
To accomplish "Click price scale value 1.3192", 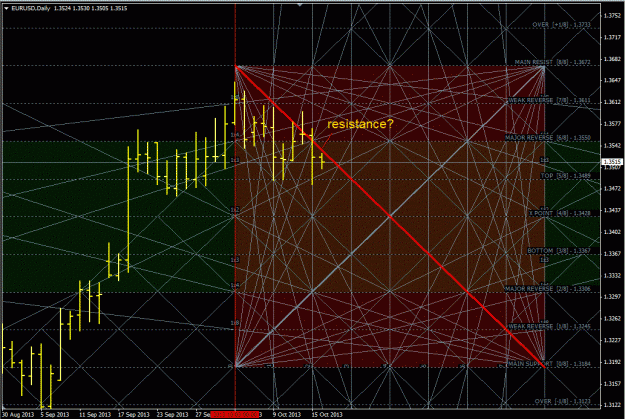I will [612, 362].
